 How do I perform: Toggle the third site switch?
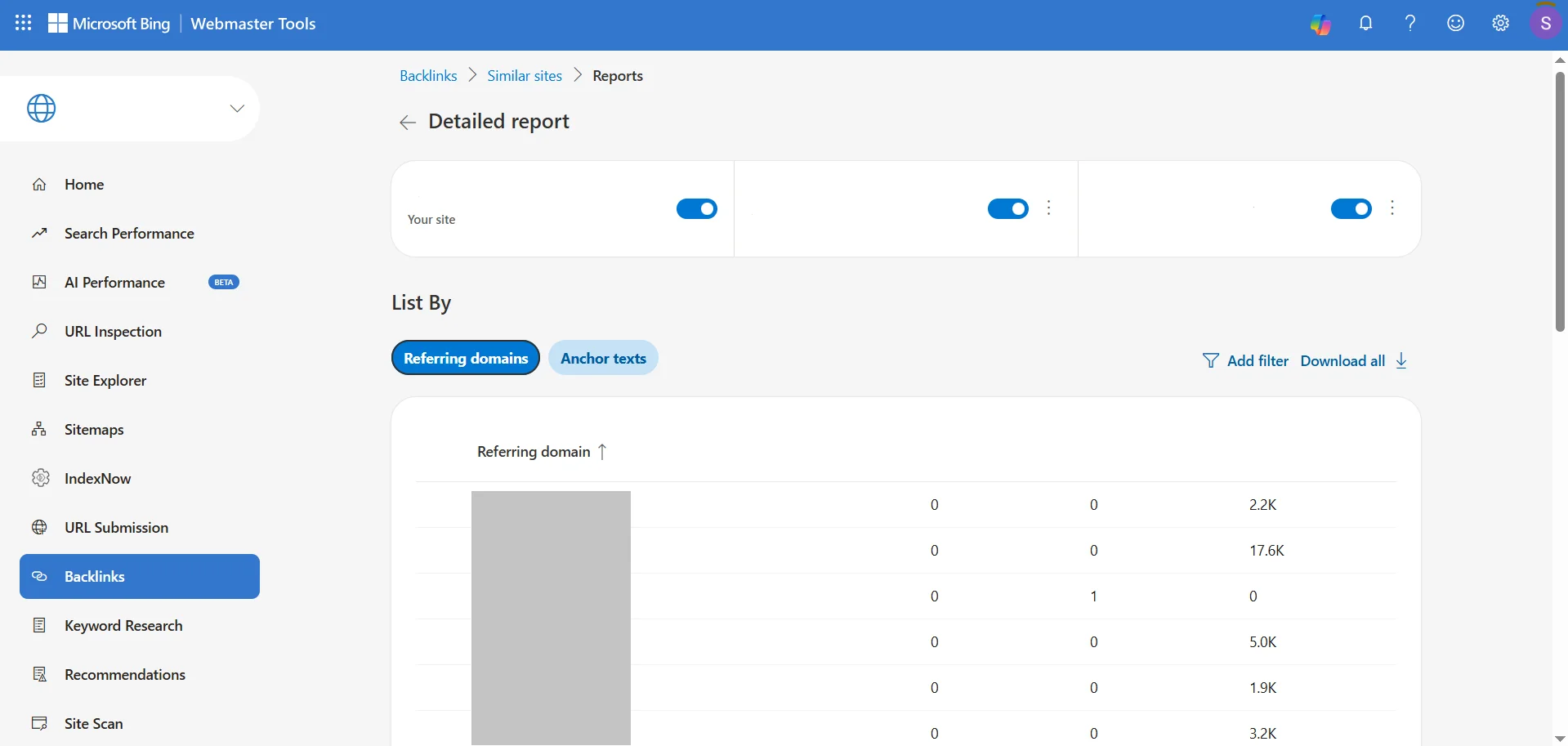(1351, 209)
